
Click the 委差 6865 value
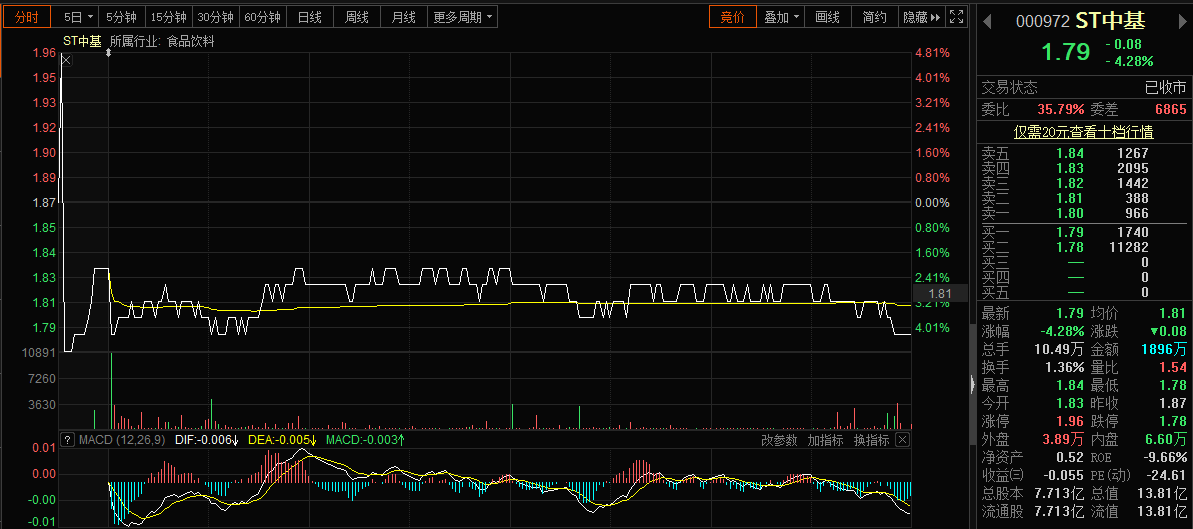[x=1170, y=110]
